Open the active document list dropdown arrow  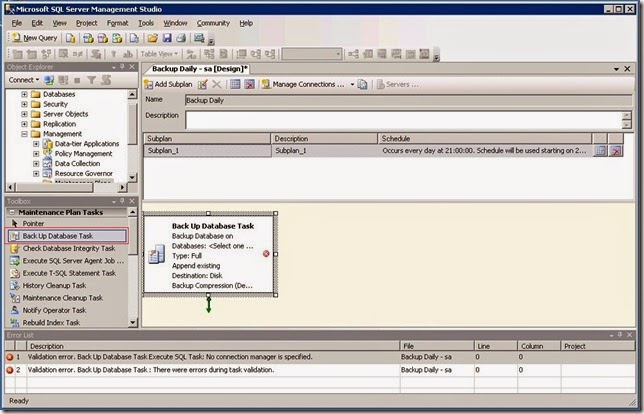click(x=616, y=69)
